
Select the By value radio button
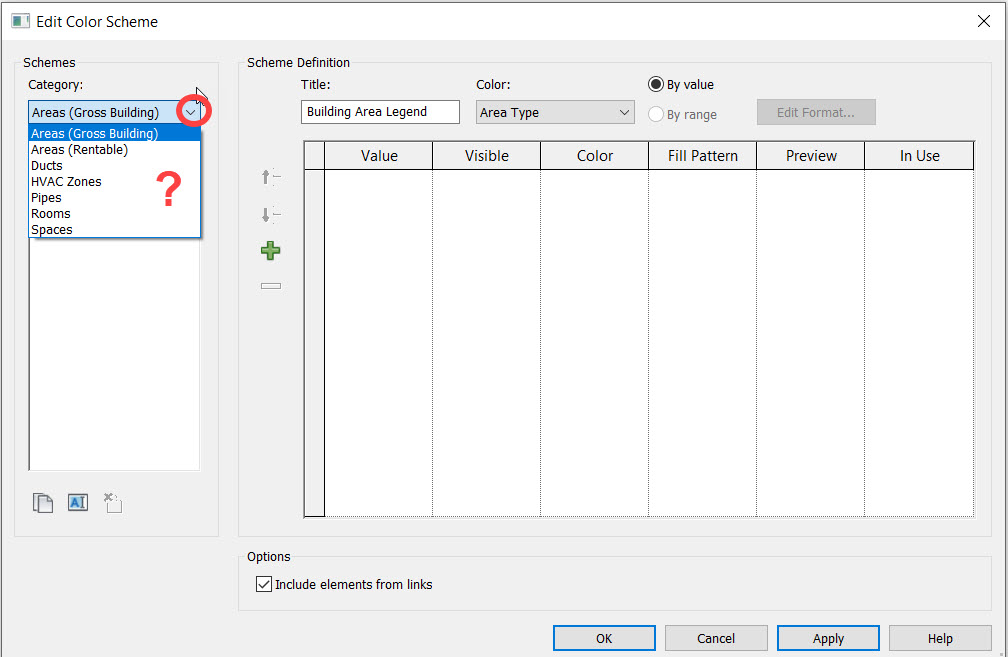pyautogui.click(x=657, y=85)
